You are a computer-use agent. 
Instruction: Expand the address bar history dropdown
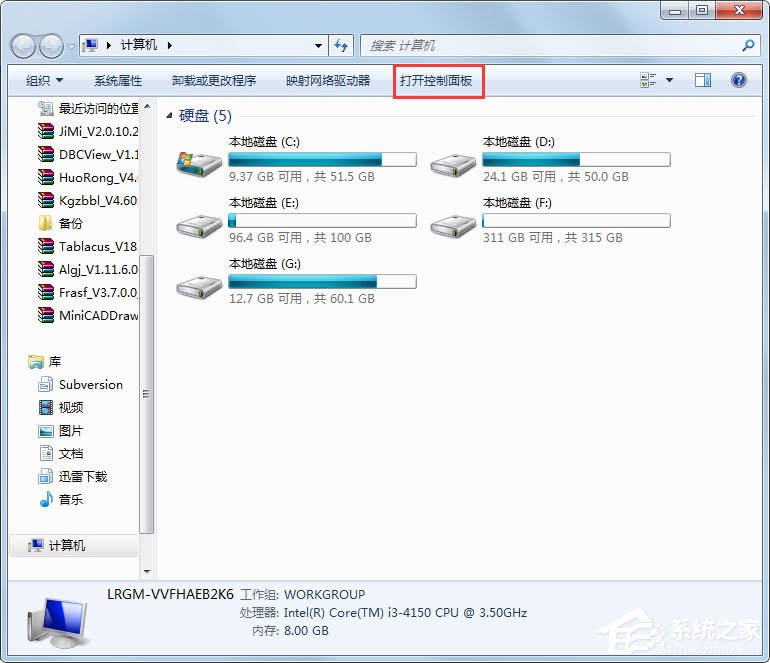tap(319, 45)
